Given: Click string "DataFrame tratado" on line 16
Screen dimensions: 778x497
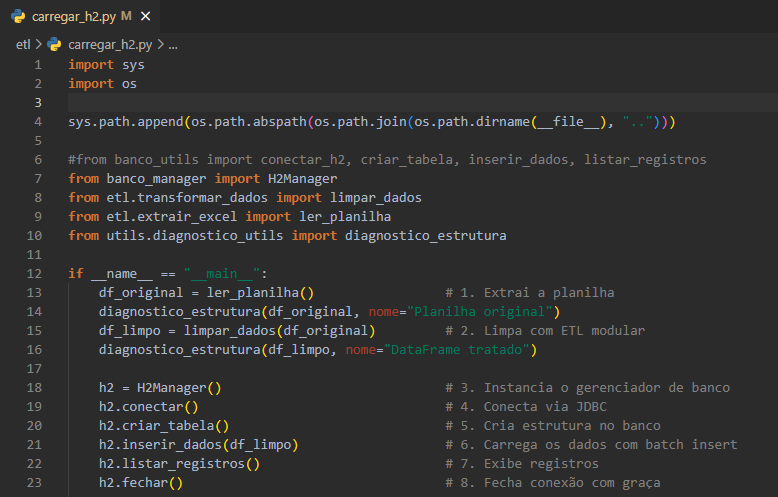Looking at the screenshot, I should [456, 350].
